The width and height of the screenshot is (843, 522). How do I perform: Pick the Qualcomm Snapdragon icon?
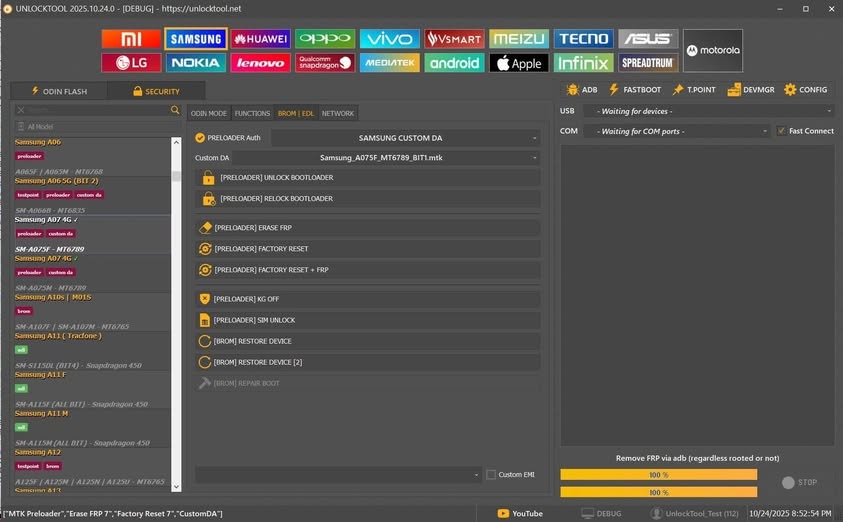[x=325, y=63]
